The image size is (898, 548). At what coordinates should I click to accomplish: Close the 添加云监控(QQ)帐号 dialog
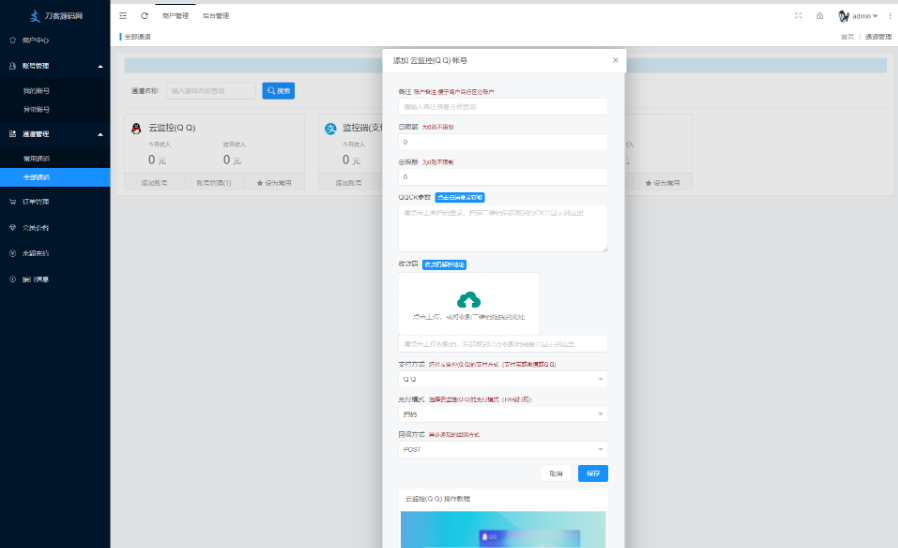pos(616,60)
